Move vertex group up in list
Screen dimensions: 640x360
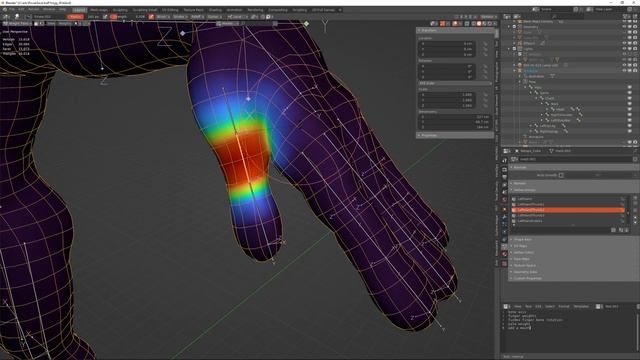point(635,218)
